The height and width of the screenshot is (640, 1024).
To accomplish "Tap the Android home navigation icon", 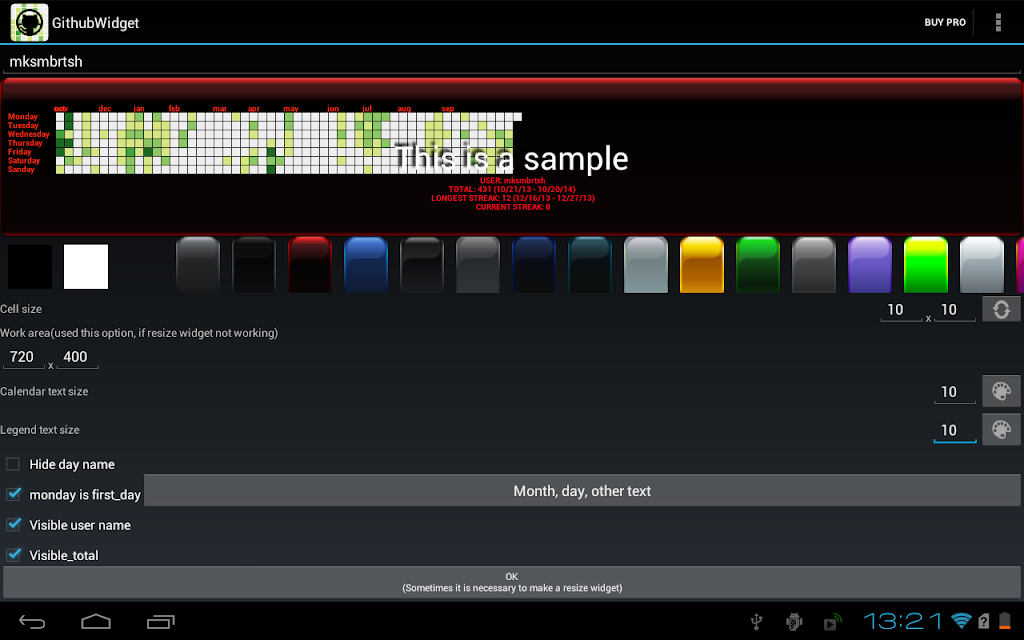I will click(x=96, y=622).
